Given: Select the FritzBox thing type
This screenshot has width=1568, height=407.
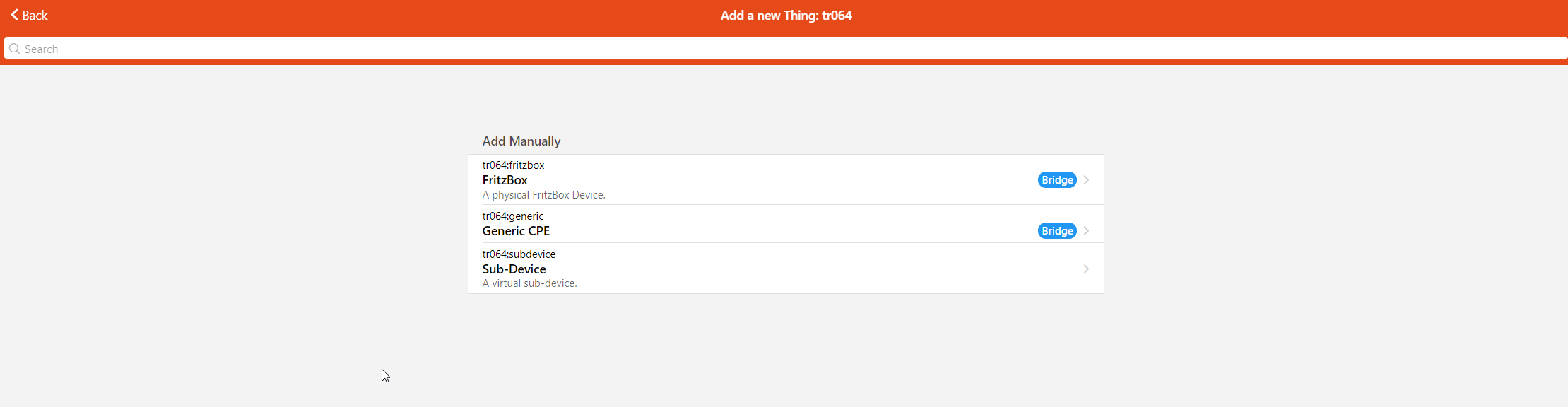Looking at the screenshot, I should 505,180.
